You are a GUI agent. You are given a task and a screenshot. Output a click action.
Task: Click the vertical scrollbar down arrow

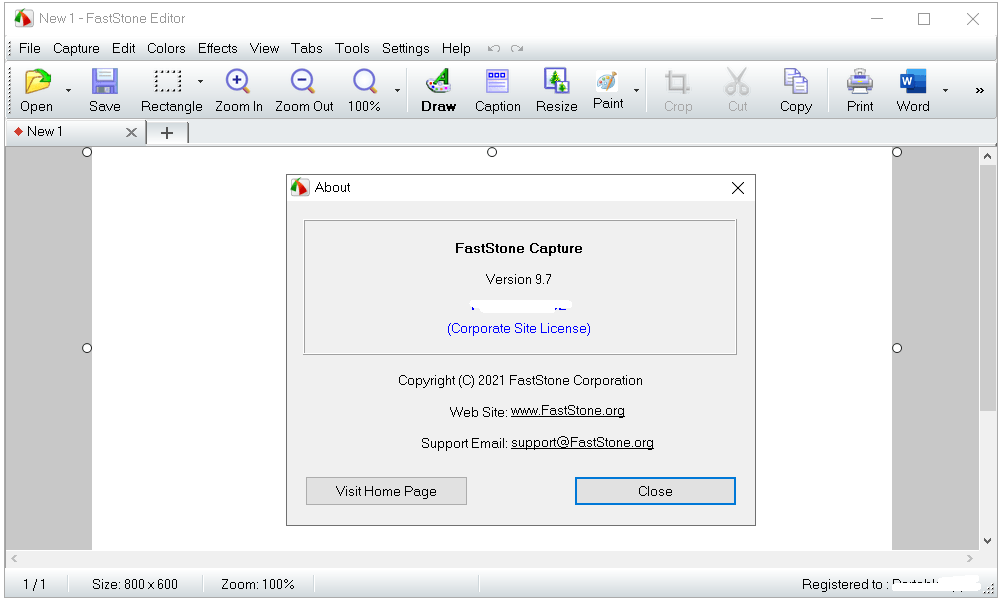click(x=987, y=541)
